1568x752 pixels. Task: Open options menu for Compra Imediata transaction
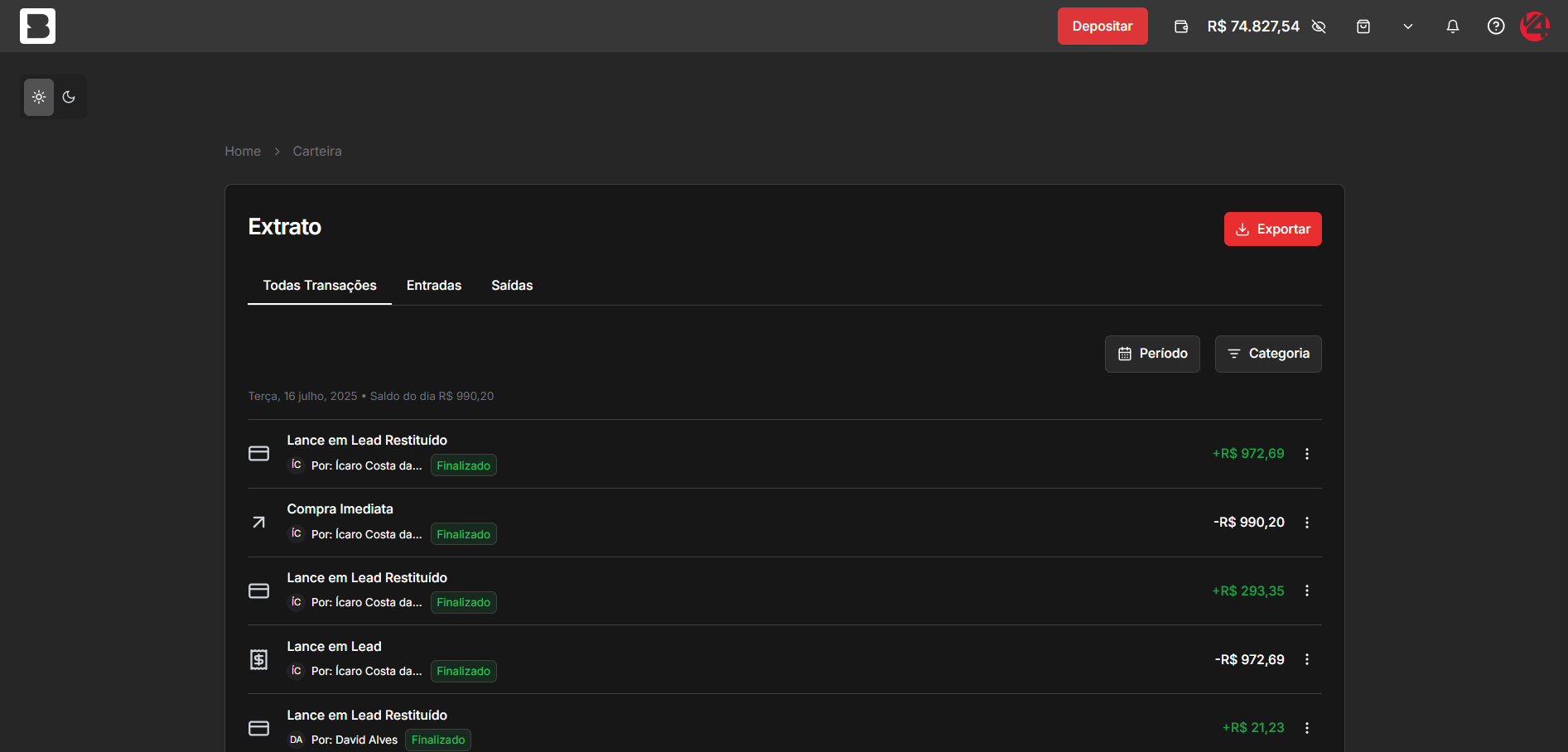[x=1307, y=523]
